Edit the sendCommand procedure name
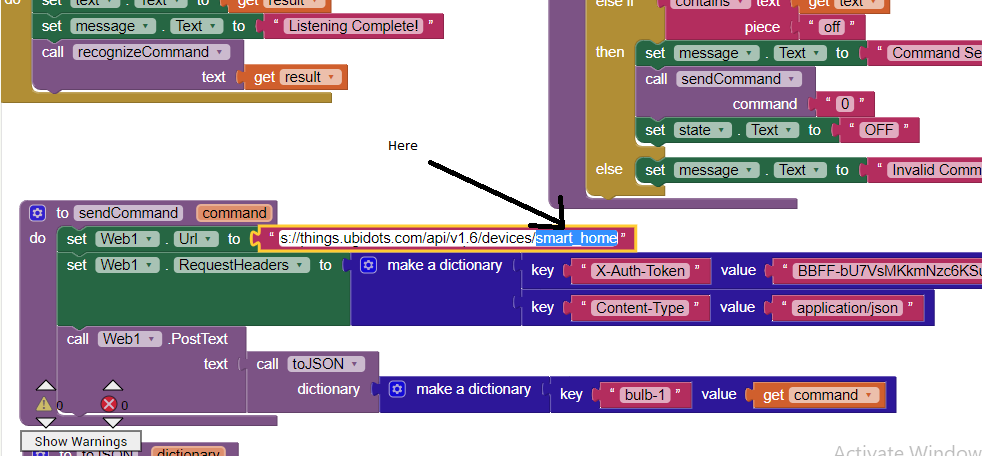 click(x=128, y=213)
